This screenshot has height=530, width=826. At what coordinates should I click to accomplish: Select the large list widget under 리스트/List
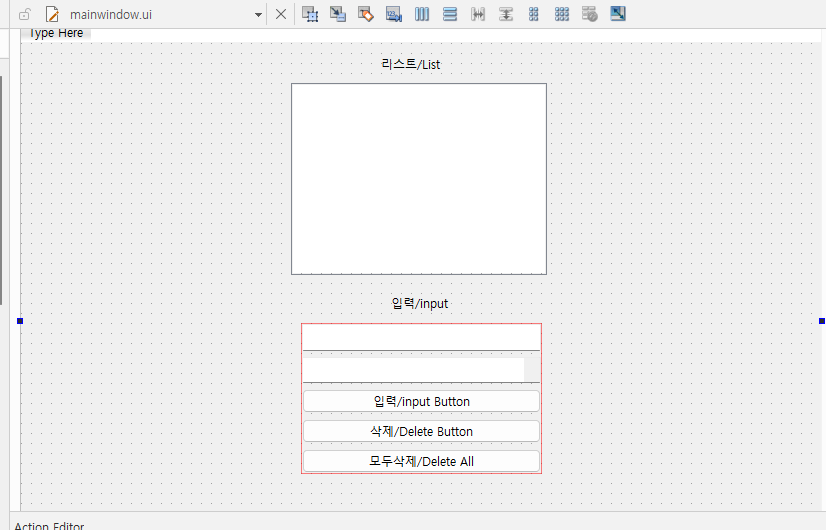(x=419, y=178)
